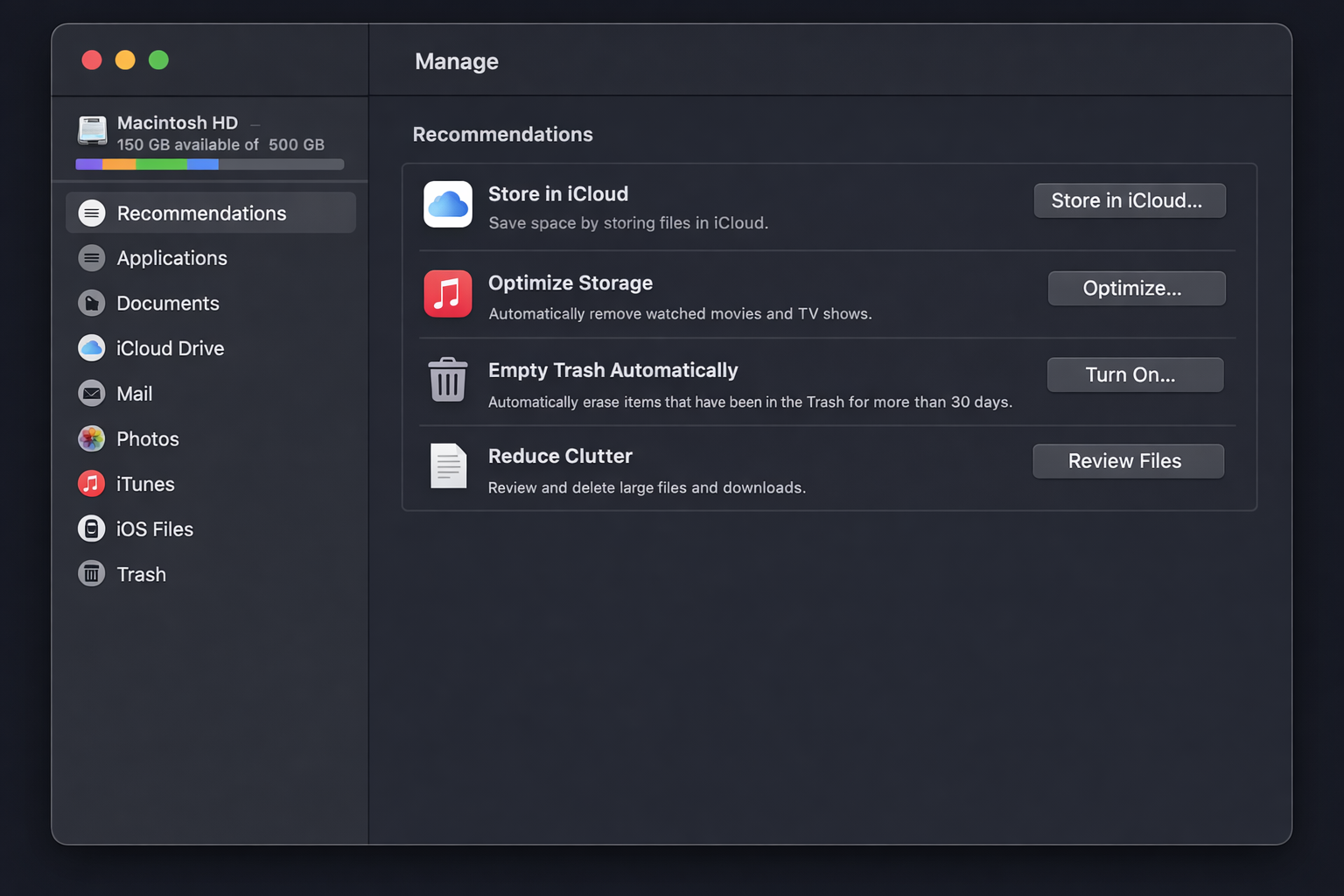
Task: Open the Documents category
Action: (211, 304)
